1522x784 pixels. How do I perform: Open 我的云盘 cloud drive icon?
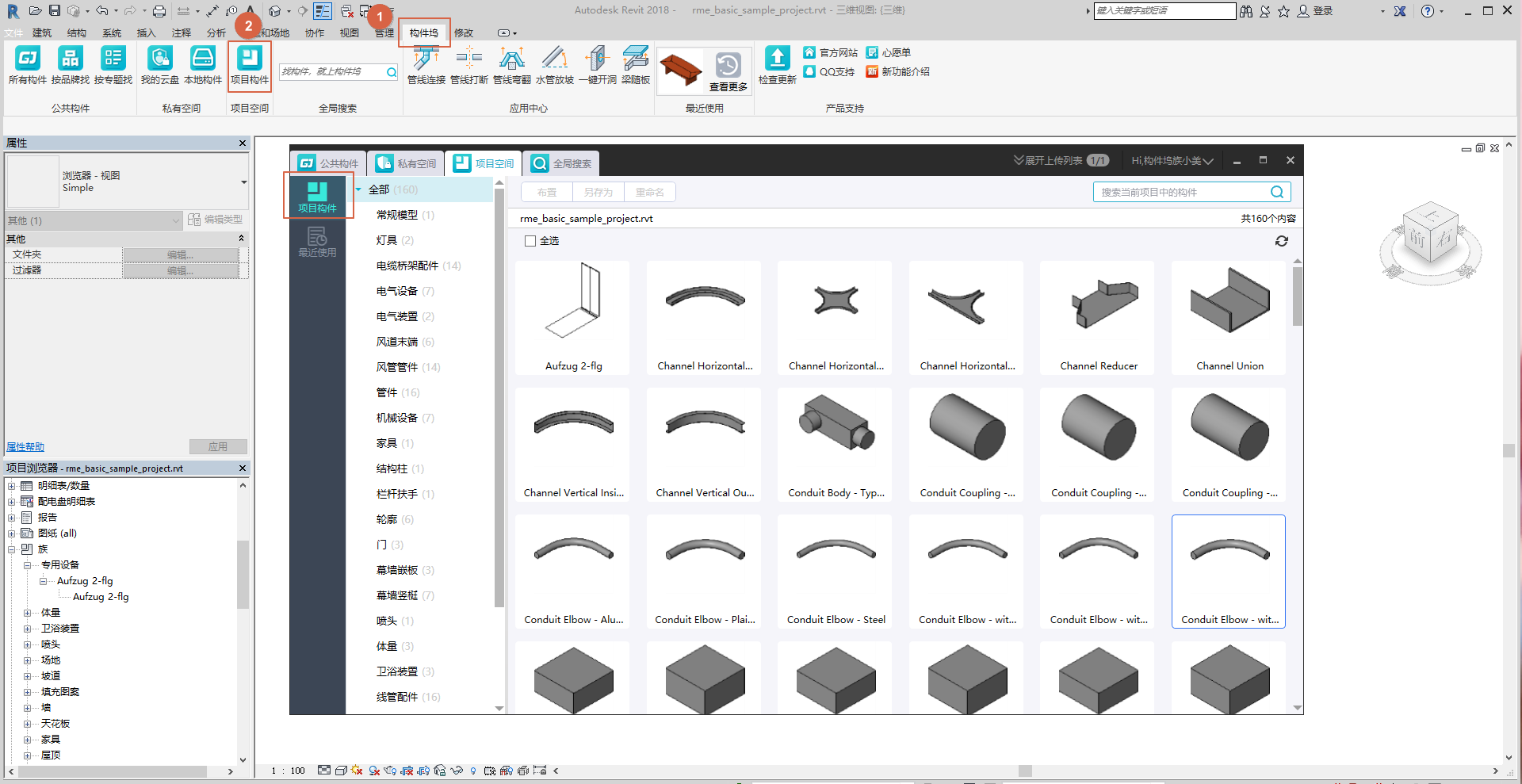coord(160,65)
